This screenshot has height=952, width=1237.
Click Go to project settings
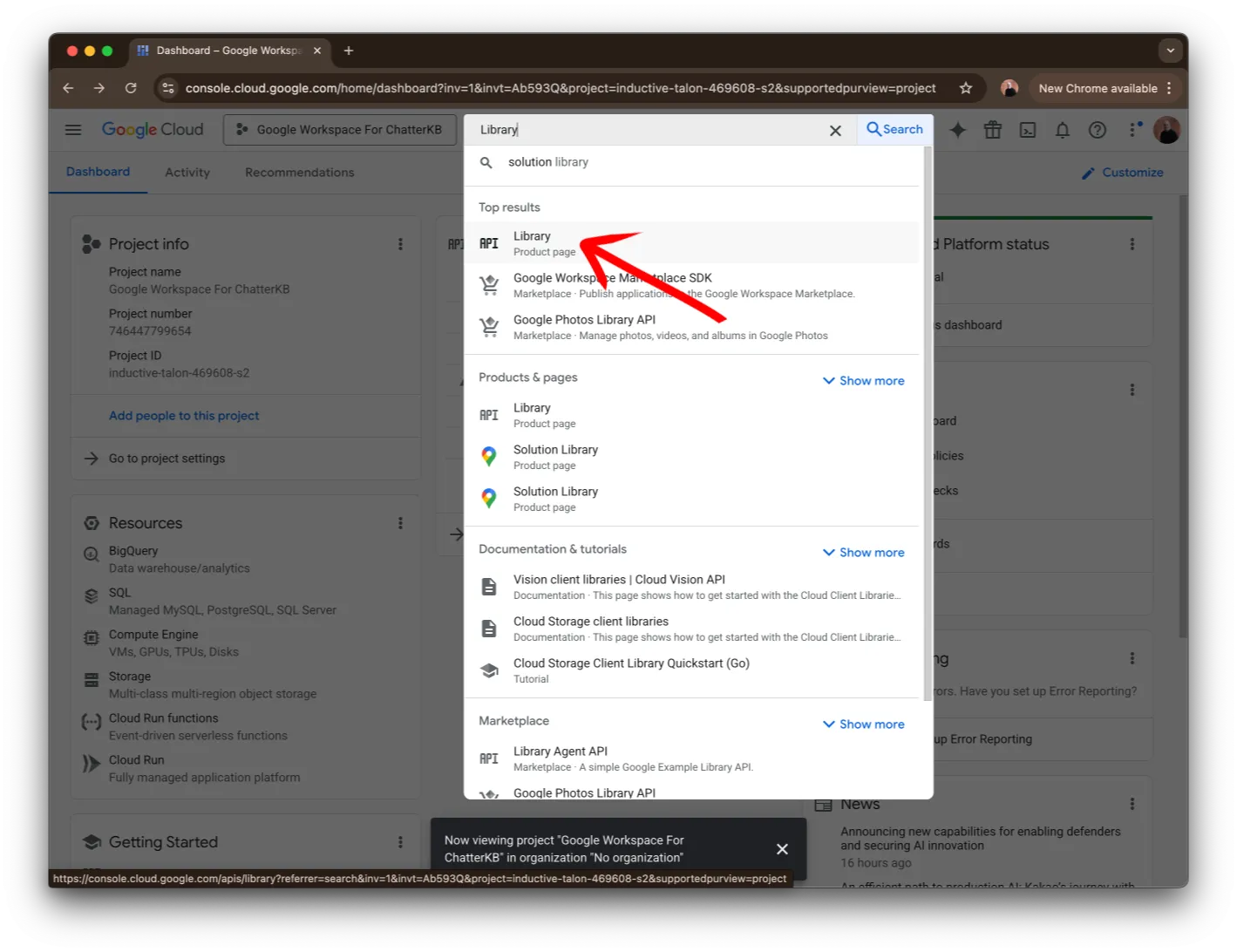(x=167, y=459)
